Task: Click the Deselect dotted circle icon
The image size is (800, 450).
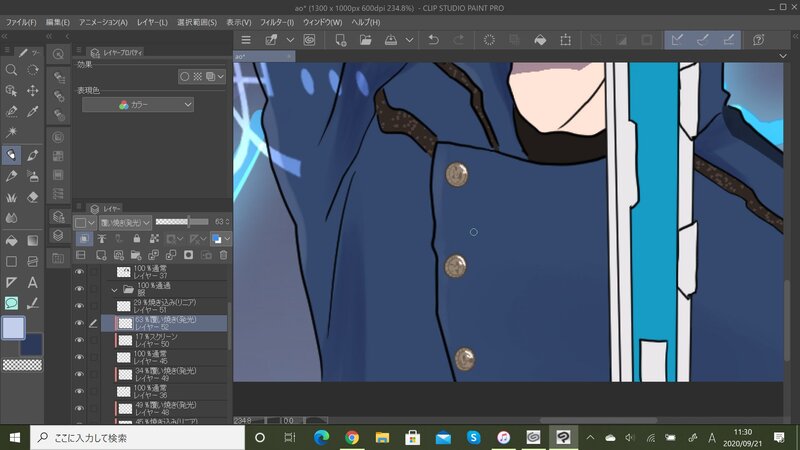Action: (x=489, y=40)
